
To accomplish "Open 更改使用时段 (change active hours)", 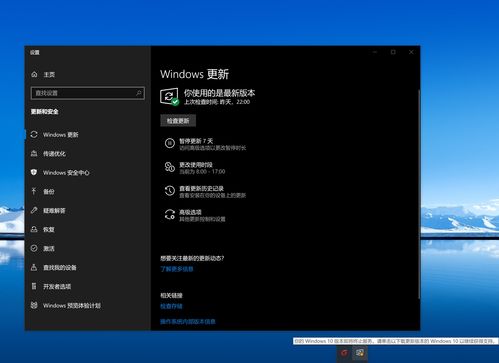I will coord(195,168).
